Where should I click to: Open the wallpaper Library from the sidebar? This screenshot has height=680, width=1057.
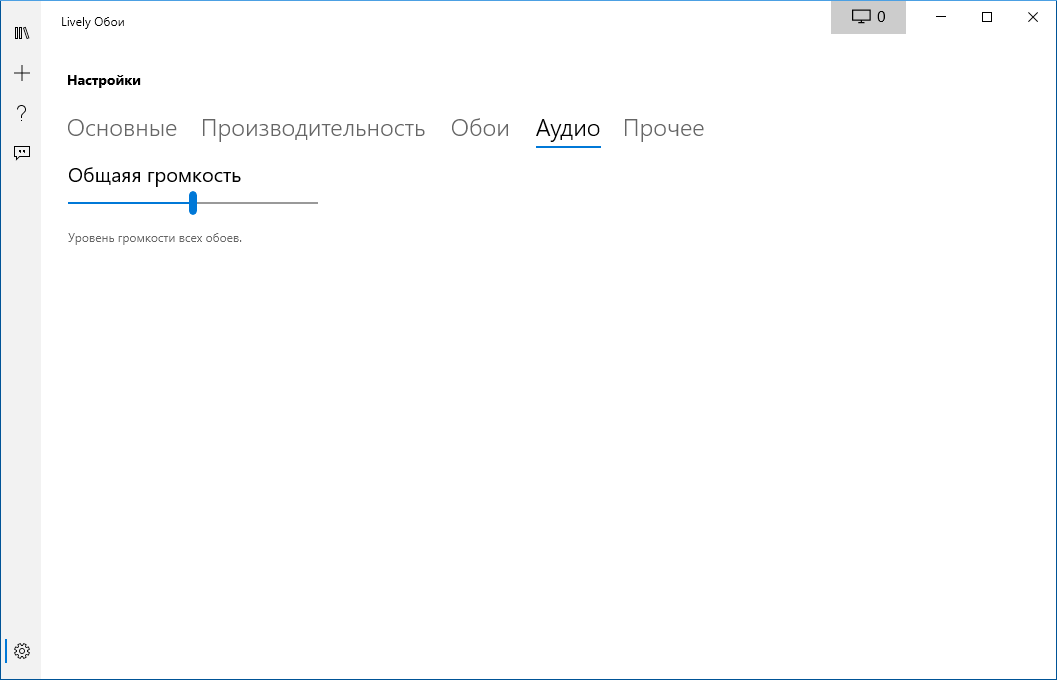tap(22, 33)
